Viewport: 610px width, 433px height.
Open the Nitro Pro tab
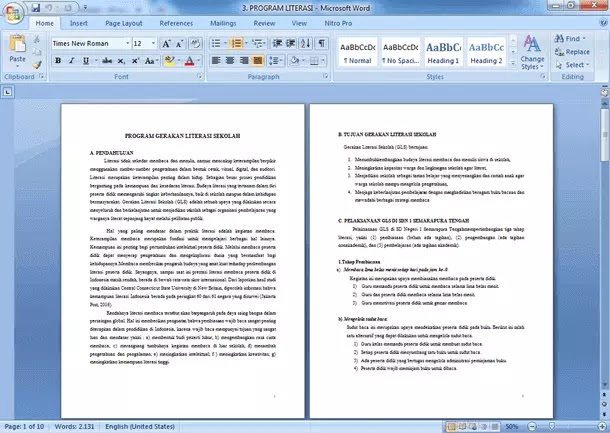338,23
